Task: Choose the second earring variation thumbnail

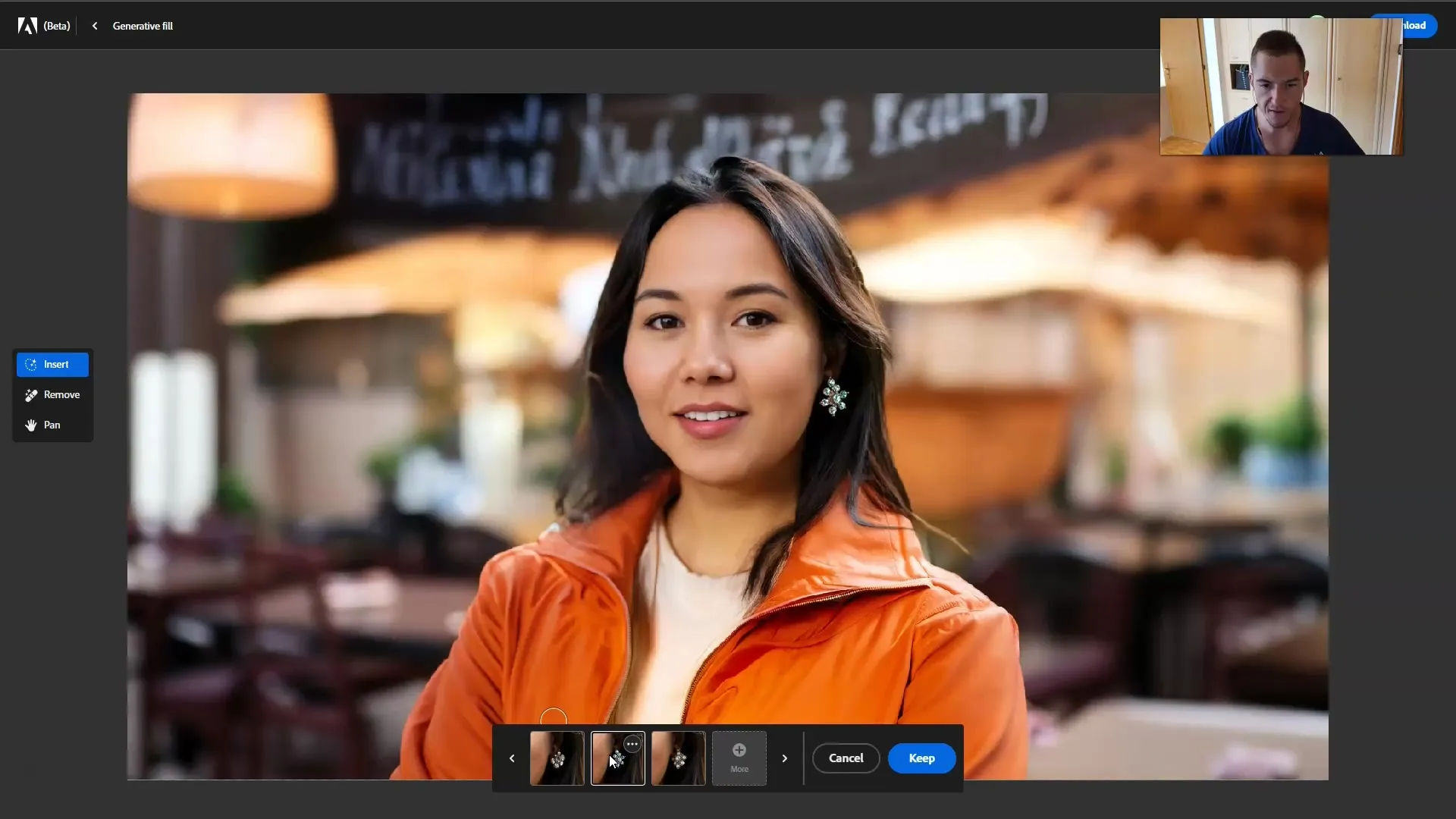Action: pyautogui.click(x=618, y=758)
